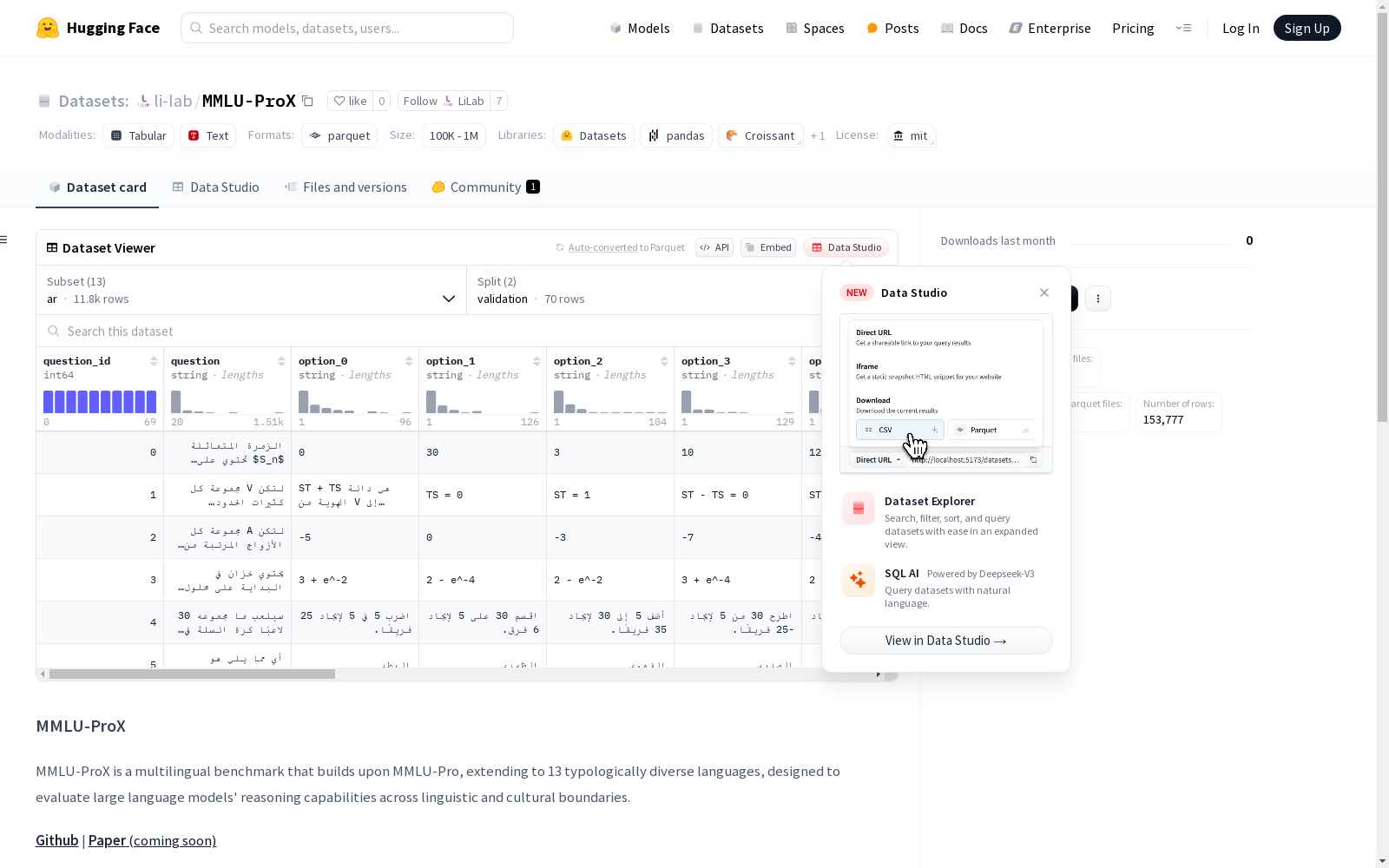Screen dimensions: 1389x868
Task: Open Models in the navigation bar
Action: pyautogui.click(x=640, y=28)
